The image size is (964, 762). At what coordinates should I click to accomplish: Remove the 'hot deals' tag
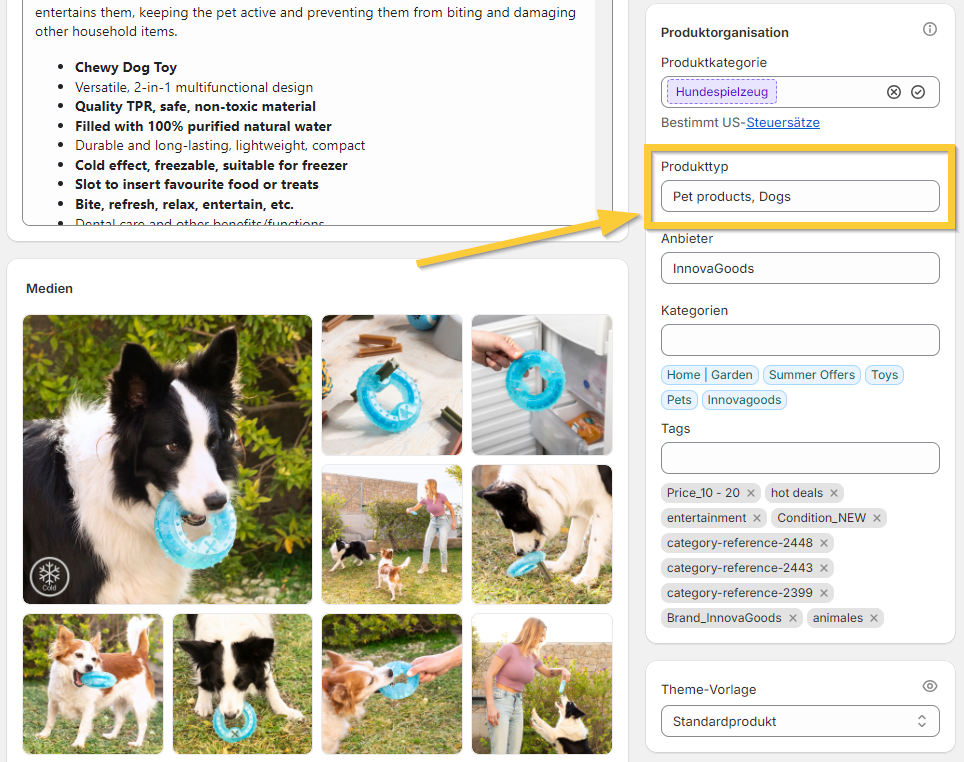(834, 493)
